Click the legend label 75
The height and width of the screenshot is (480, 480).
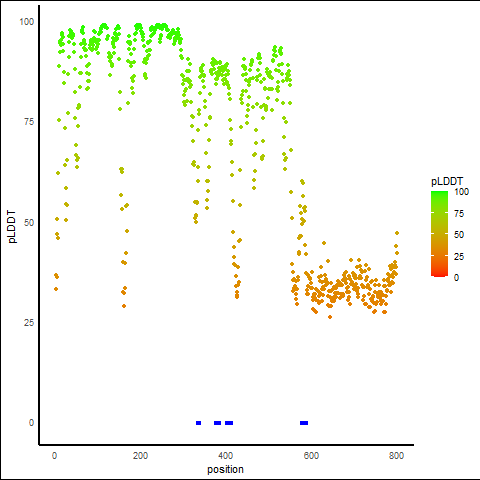pos(459,214)
